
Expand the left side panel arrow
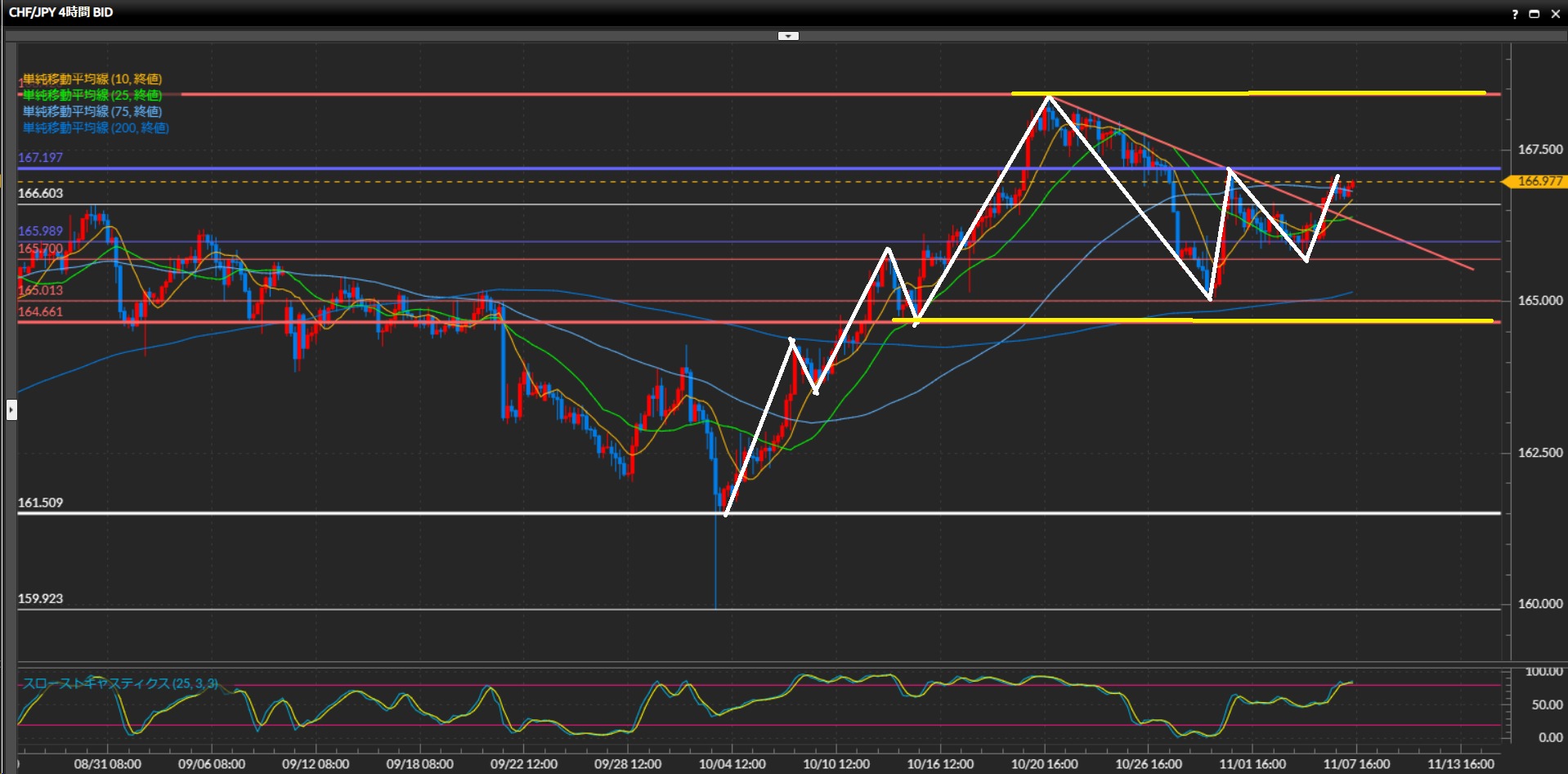(x=11, y=409)
